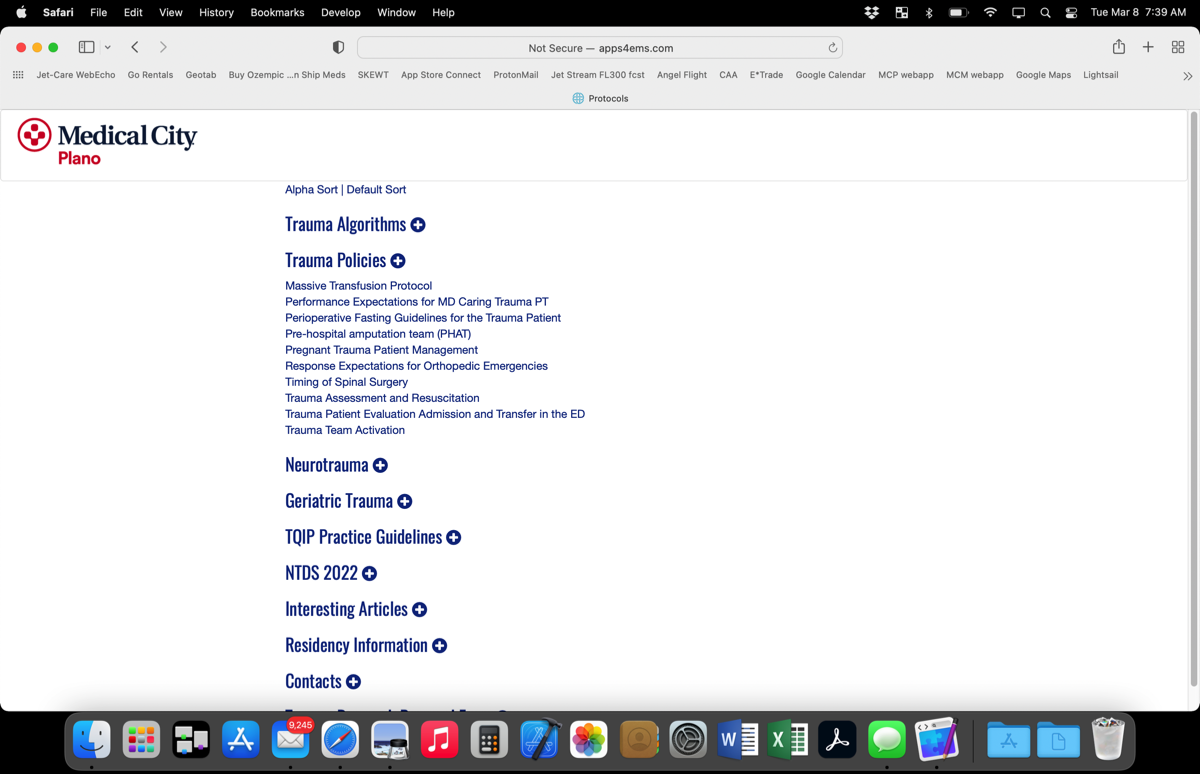Launch Microsoft Excel from the dock
The image size is (1200, 774).
click(x=787, y=740)
